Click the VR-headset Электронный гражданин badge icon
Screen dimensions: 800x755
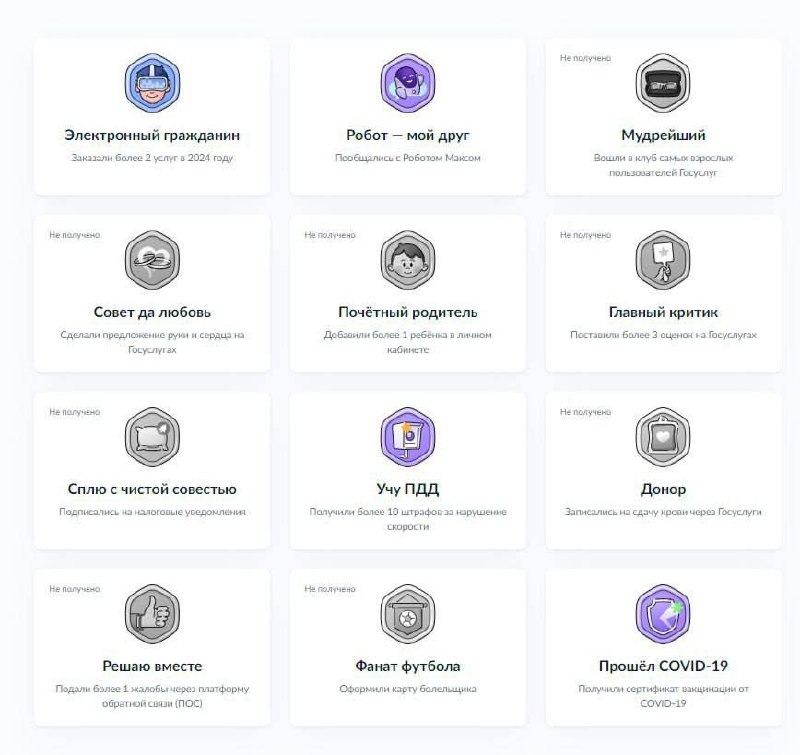pyautogui.click(x=152, y=83)
